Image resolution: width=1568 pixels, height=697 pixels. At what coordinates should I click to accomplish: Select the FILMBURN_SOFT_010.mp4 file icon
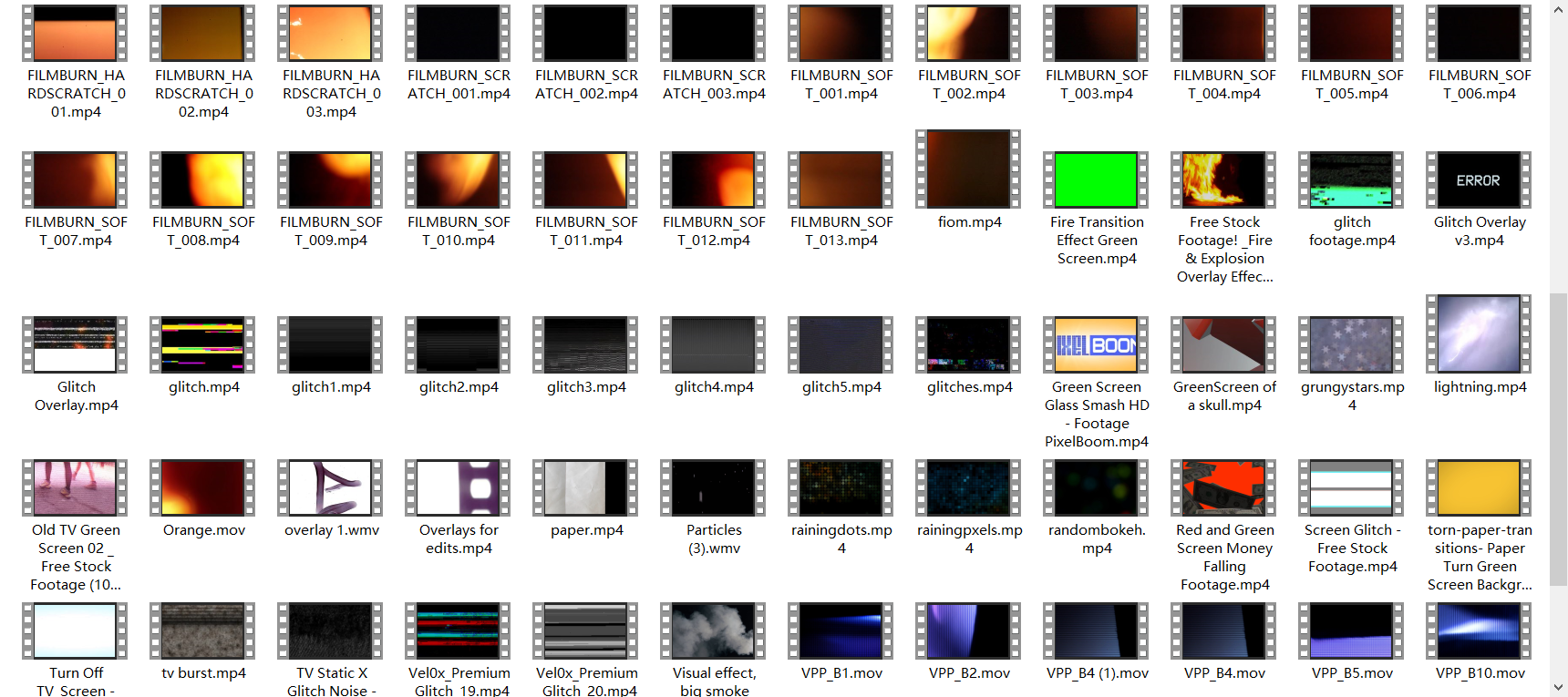click(458, 180)
